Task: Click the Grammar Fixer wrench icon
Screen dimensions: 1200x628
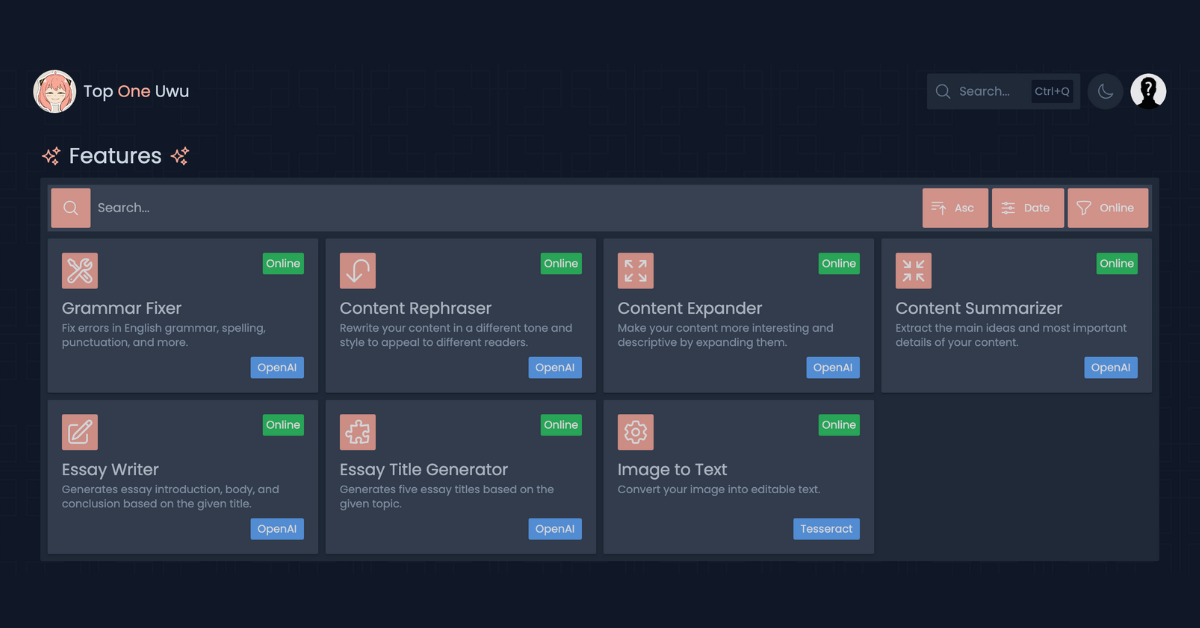Action: coord(80,270)
